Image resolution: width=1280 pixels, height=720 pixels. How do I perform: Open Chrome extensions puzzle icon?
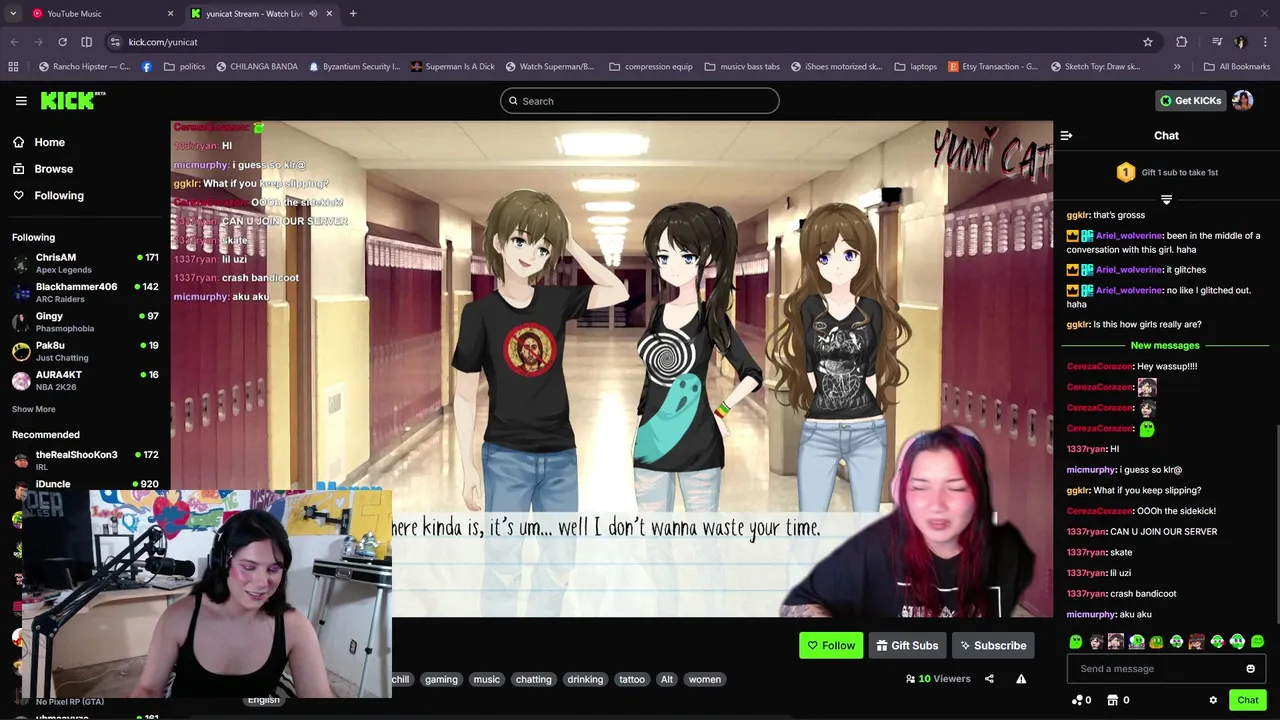(x=1182, y=42)
